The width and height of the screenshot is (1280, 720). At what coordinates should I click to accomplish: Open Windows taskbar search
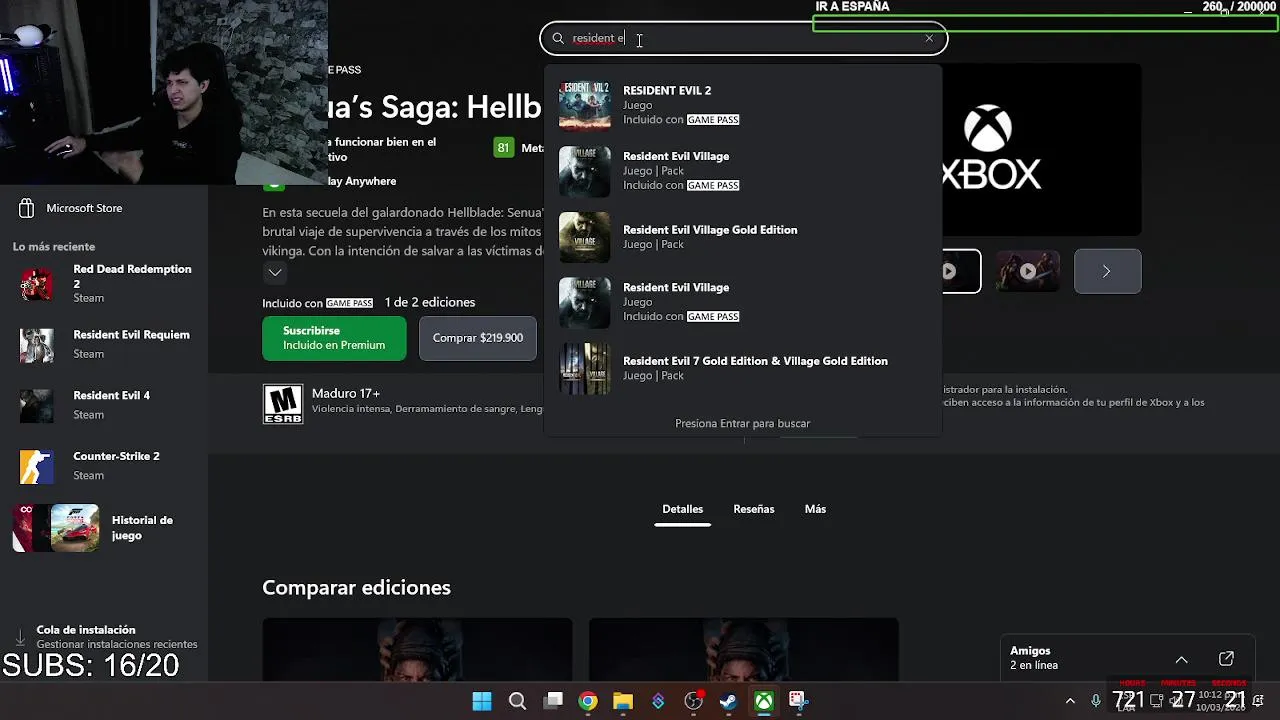coord(517,701)
